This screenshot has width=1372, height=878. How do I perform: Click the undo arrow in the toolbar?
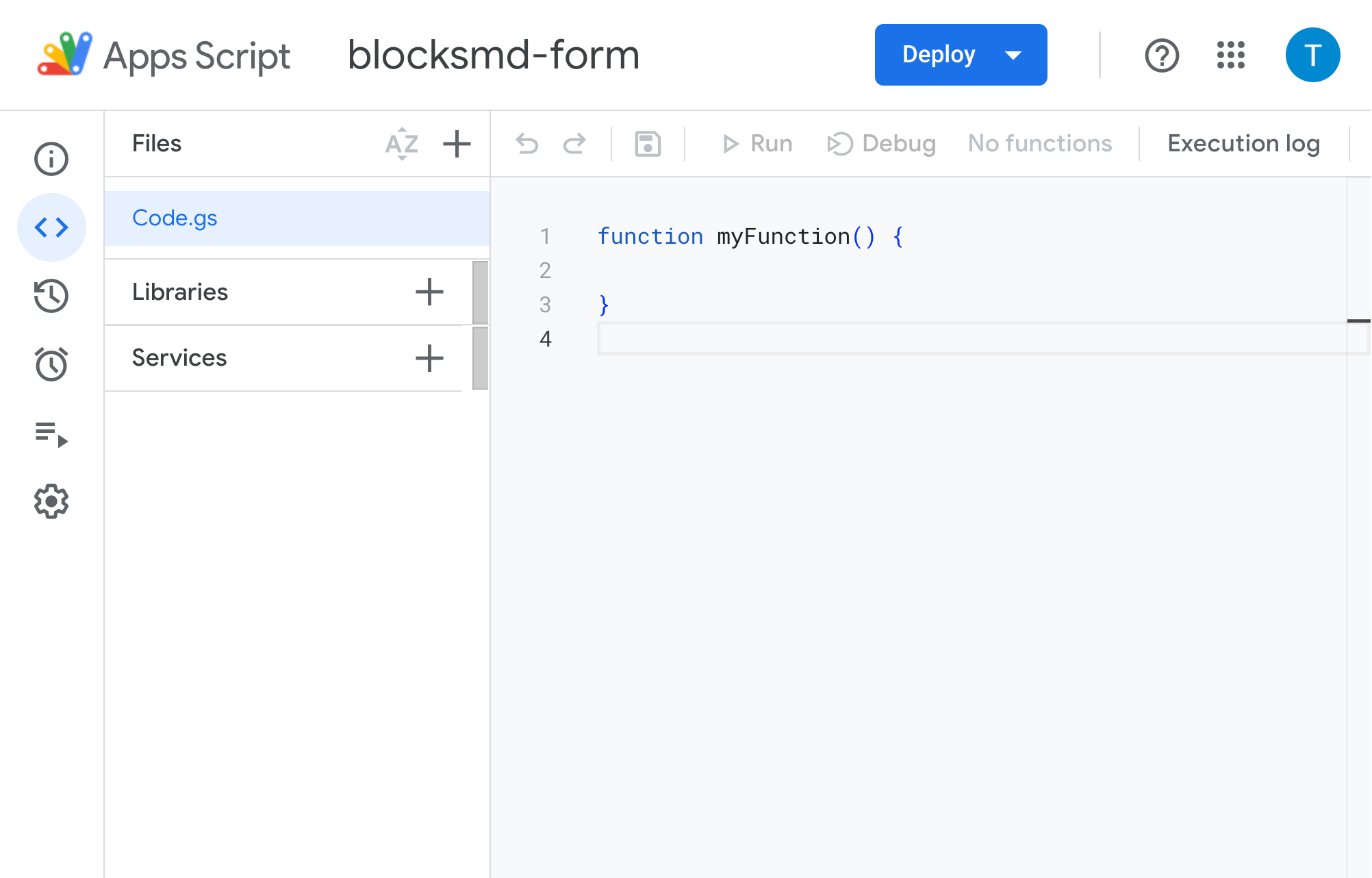click(527, 144)
